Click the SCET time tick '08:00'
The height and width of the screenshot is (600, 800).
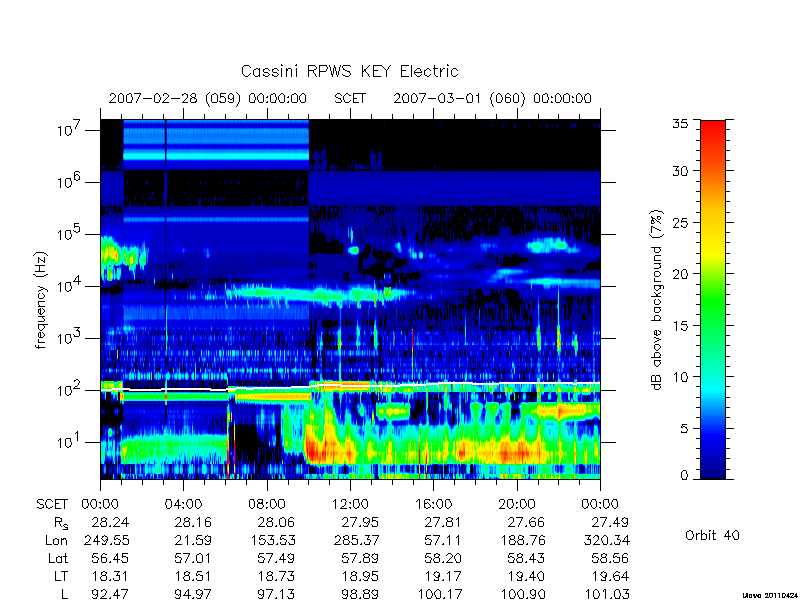tap(267, 504)
